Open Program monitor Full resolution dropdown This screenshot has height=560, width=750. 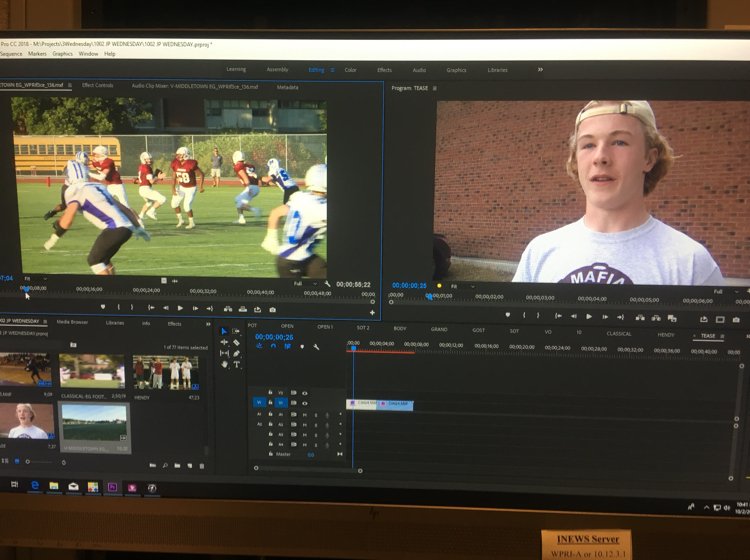pyautogui.click(x=728, y=291)
